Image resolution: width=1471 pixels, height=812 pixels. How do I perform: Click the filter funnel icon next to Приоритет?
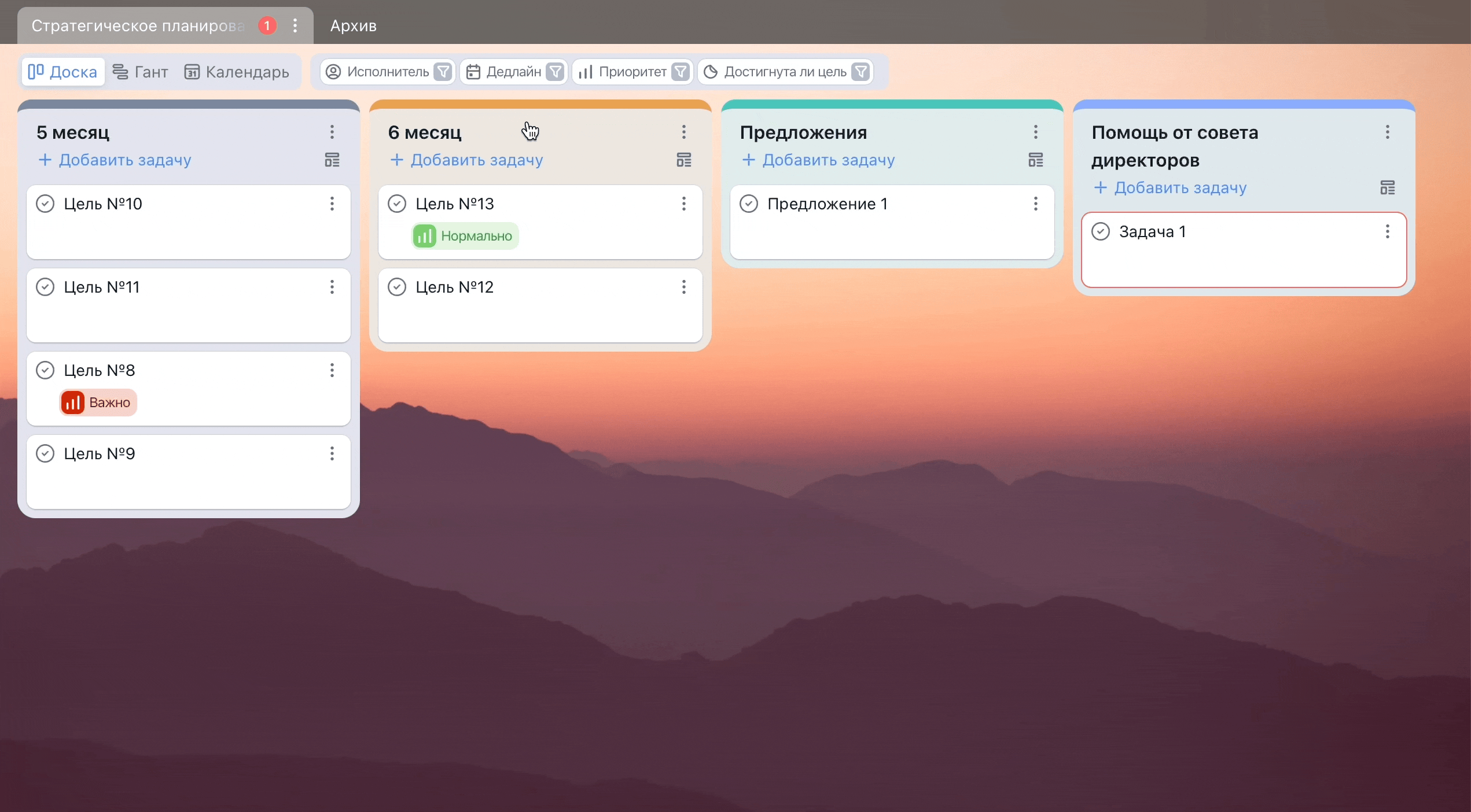(x=681, y=72)
